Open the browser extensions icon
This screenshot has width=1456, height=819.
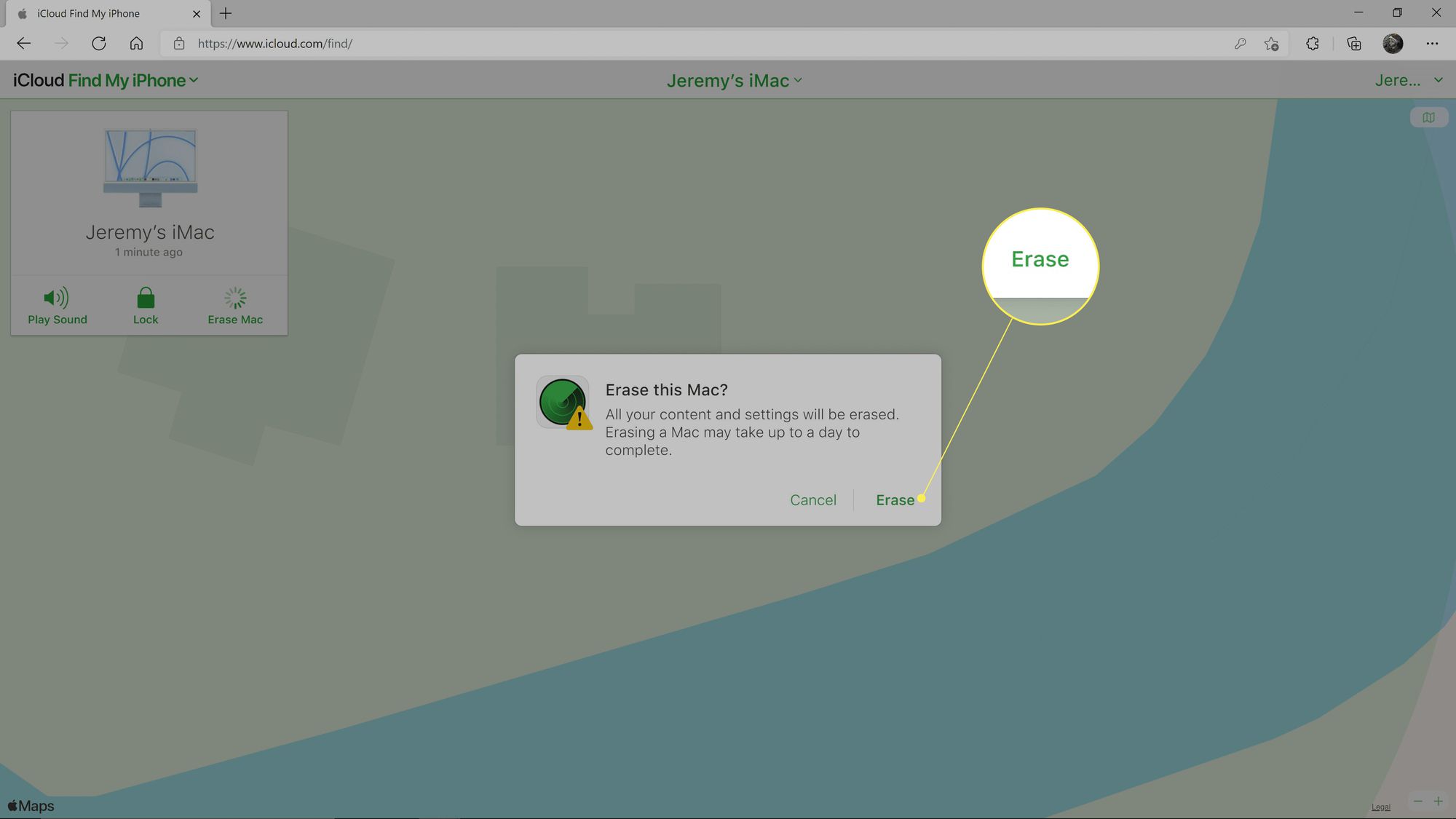[x=1313, y=44]
